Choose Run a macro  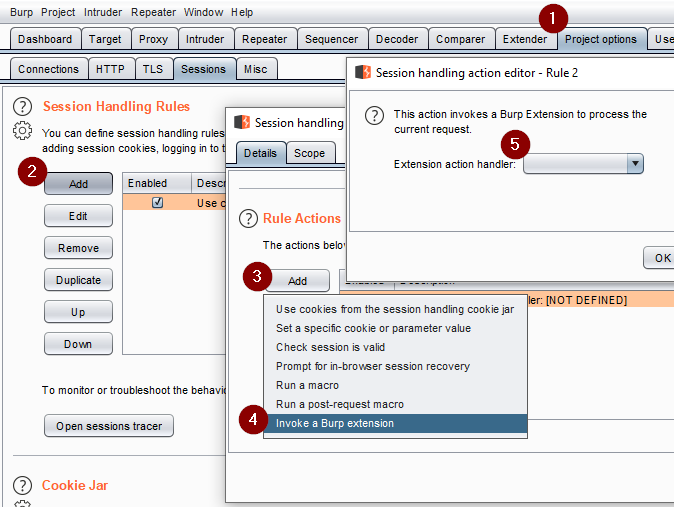[395, 385]
